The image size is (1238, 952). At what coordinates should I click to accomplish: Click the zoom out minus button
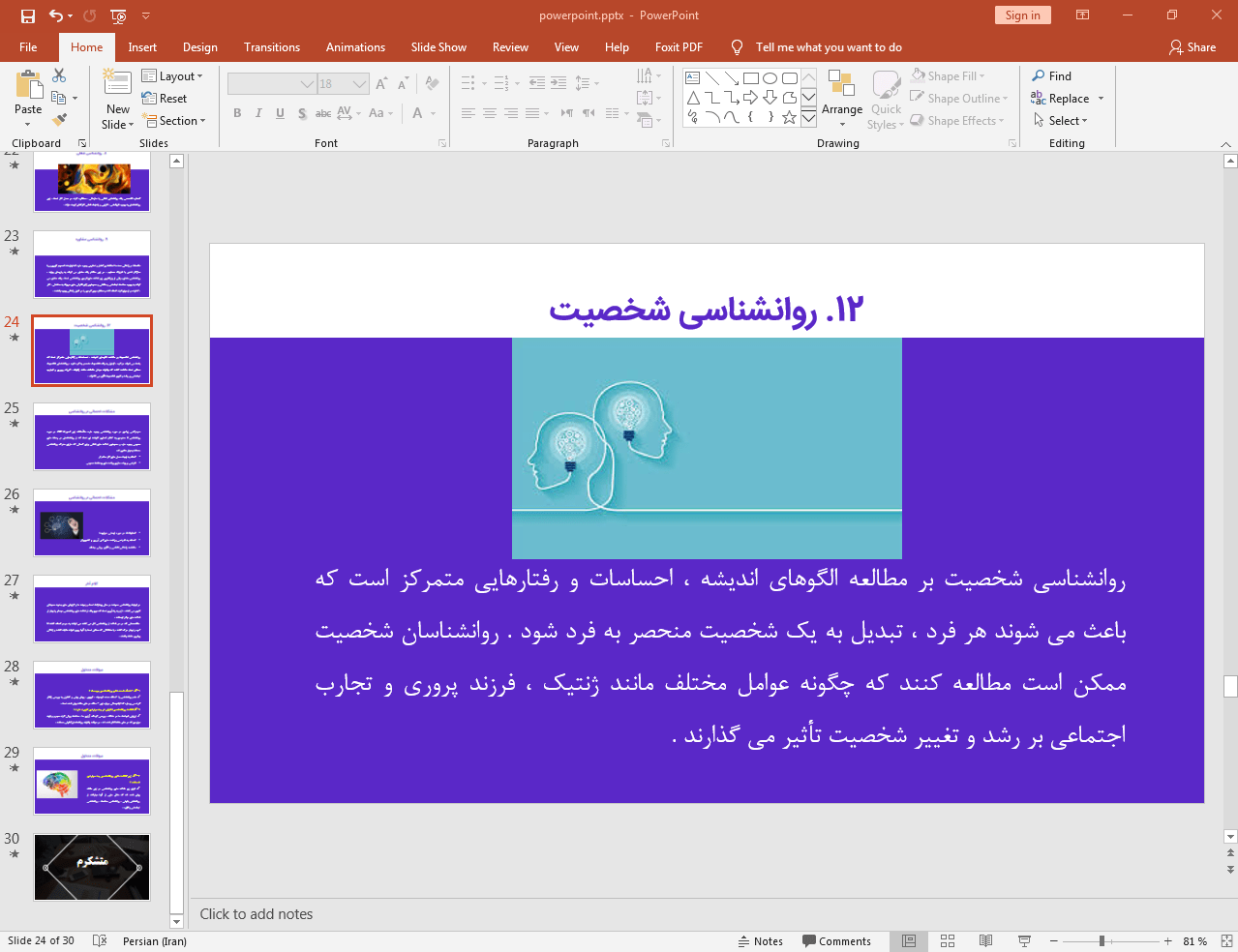[1054, 941]
